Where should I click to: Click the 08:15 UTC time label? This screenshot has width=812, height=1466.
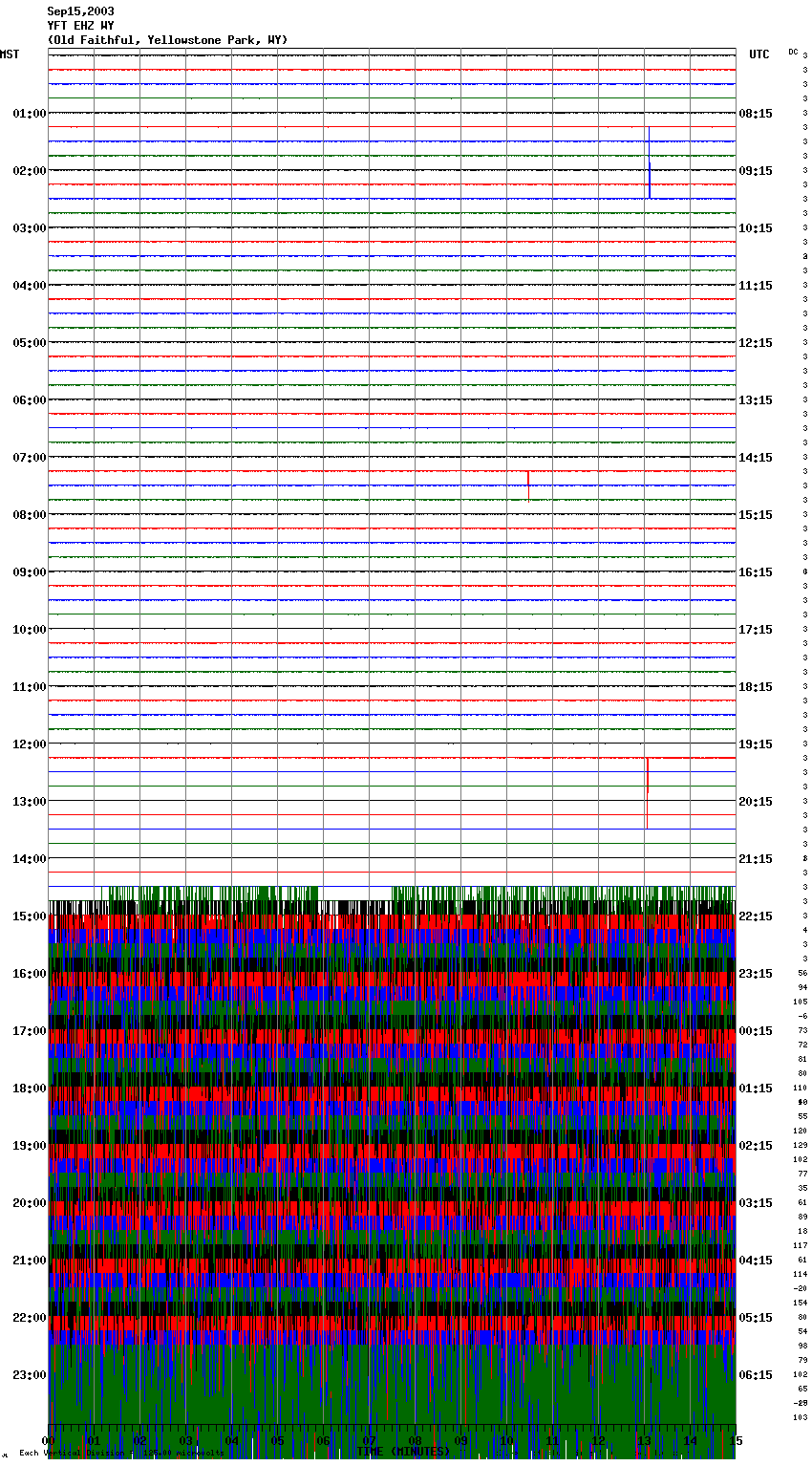click(x=756, y=114)
